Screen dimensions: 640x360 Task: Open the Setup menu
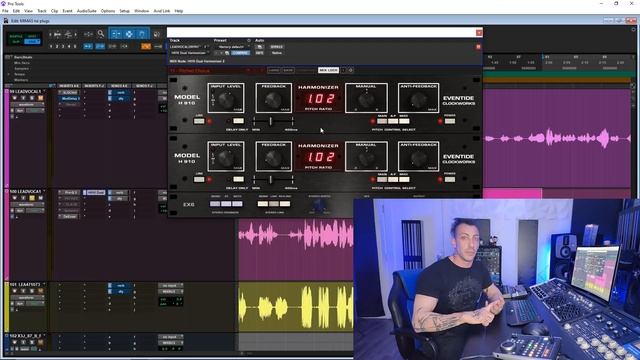124,11
